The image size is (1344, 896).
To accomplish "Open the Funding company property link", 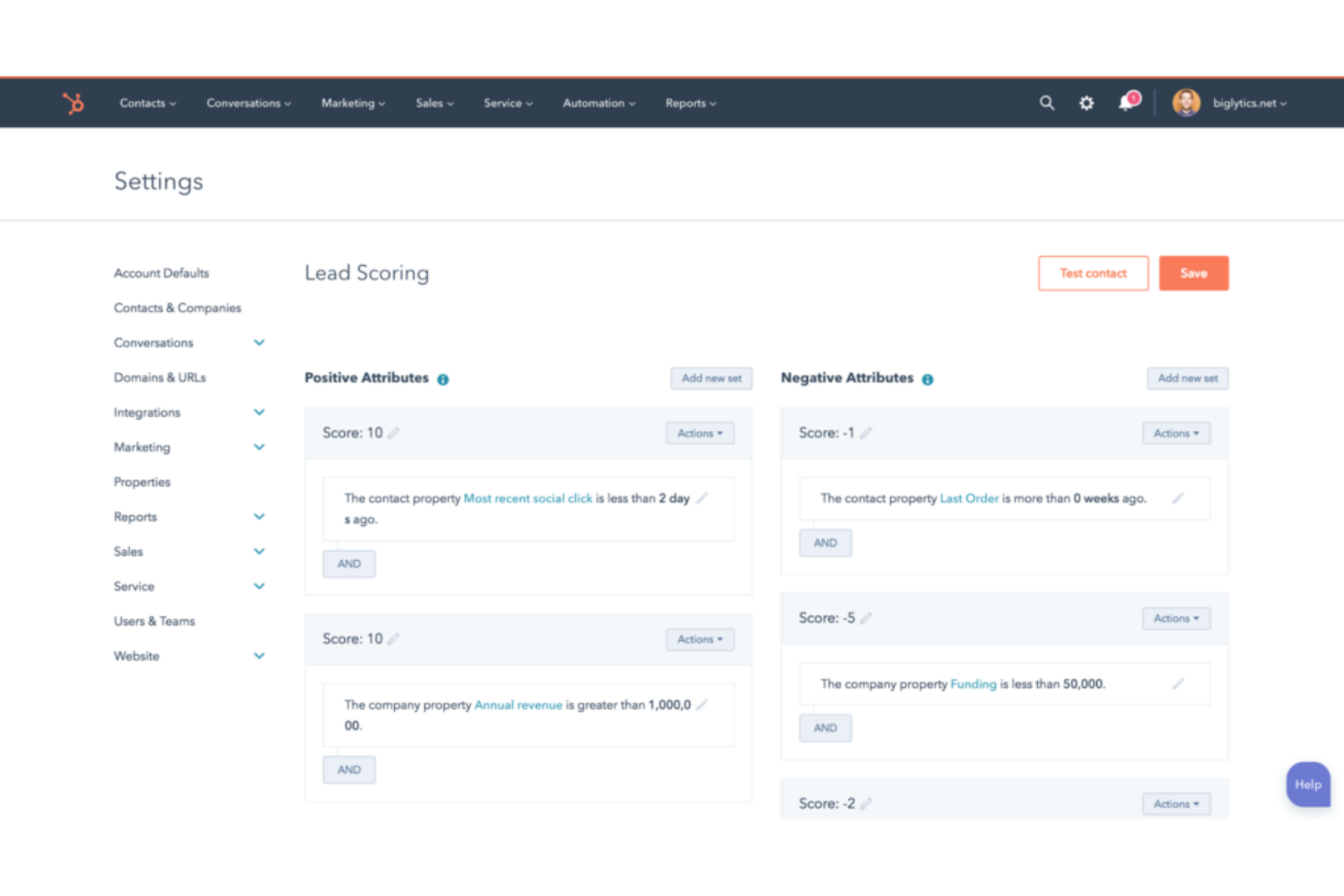I will [973, 684].
